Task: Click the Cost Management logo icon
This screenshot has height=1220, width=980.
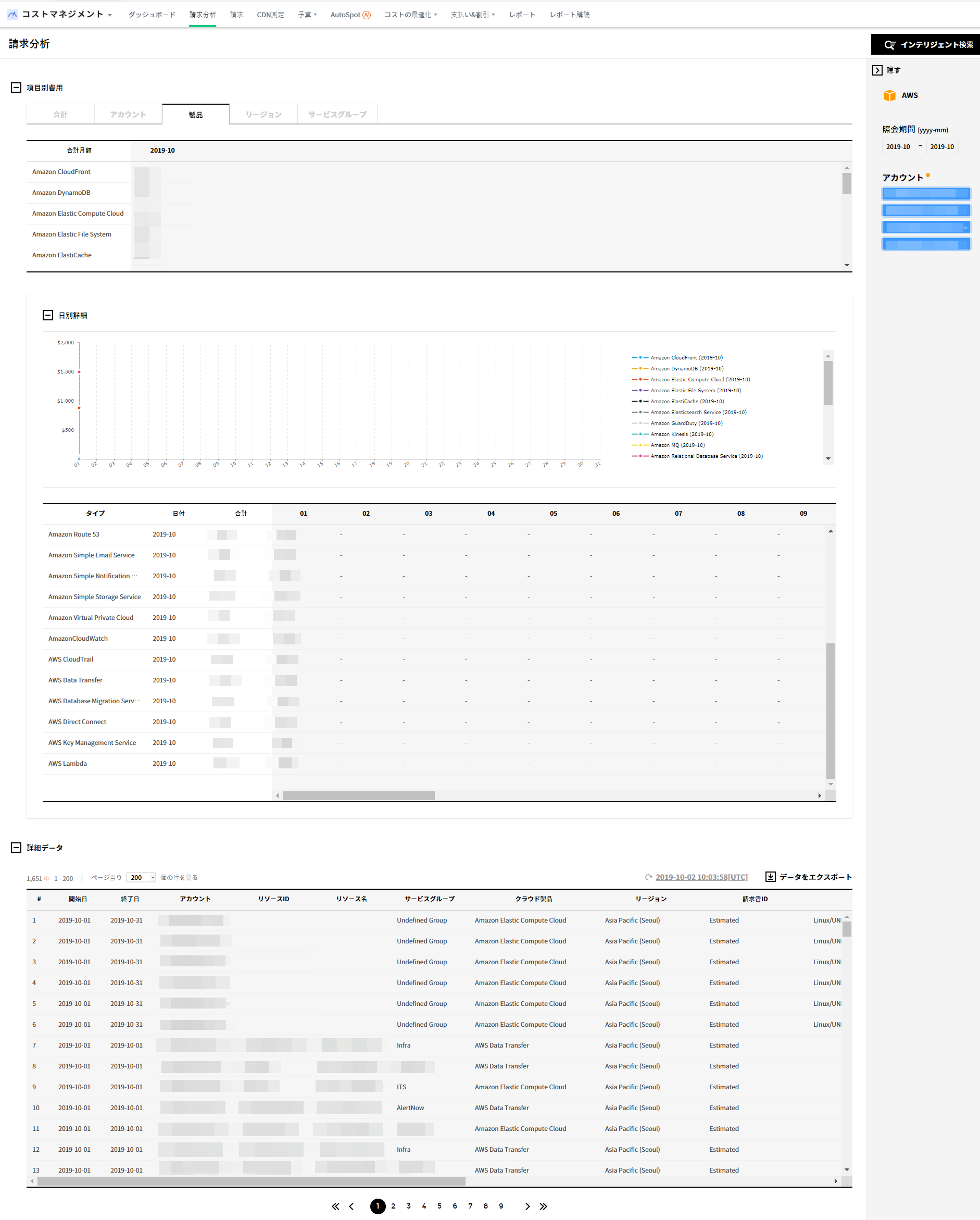Action: (12, 15)
